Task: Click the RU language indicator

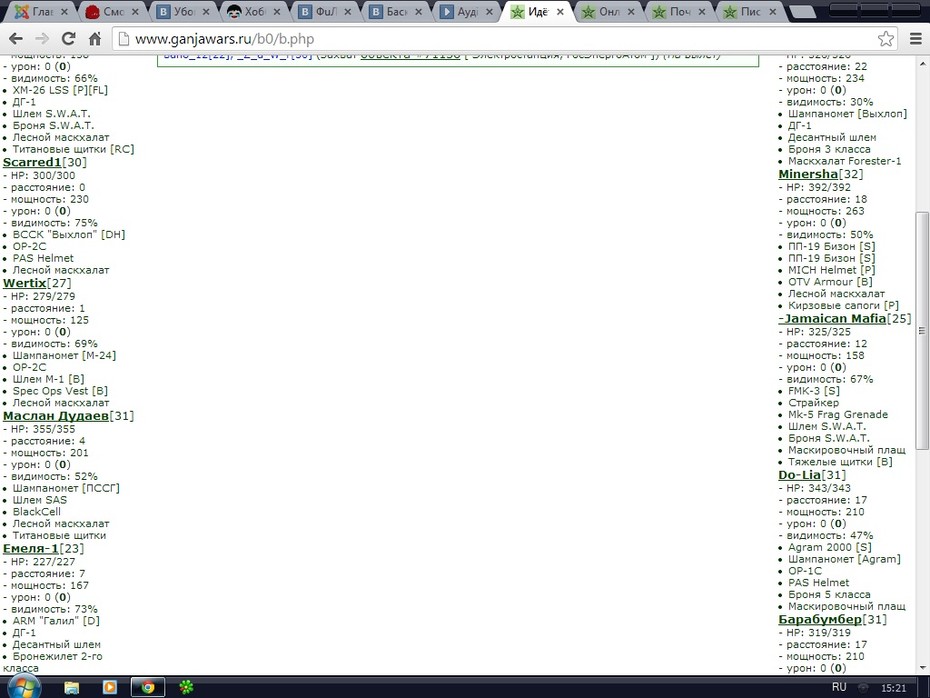Action: click(839, 687)
